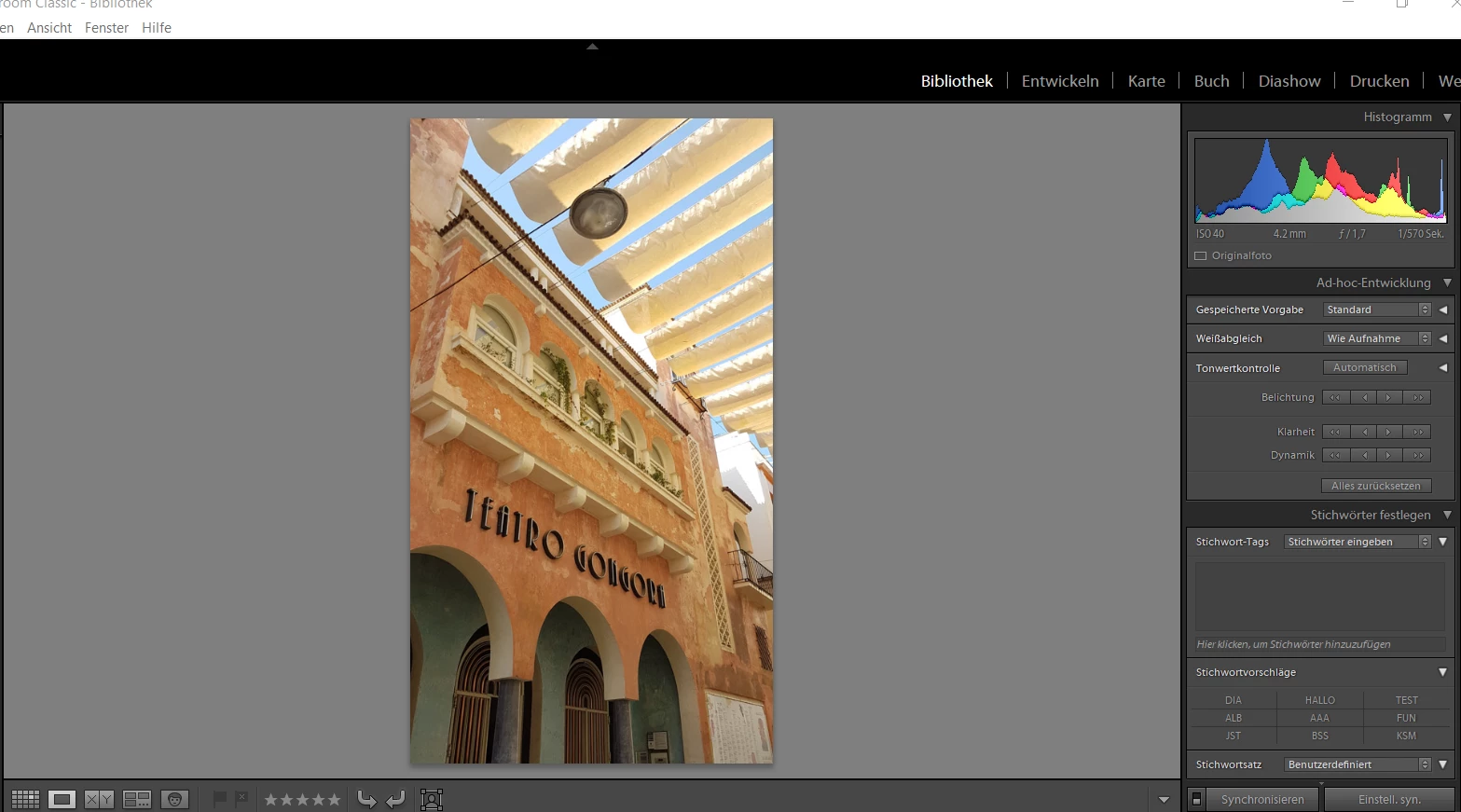Rotate photo counter-clockwise

[x=366, y=799]
